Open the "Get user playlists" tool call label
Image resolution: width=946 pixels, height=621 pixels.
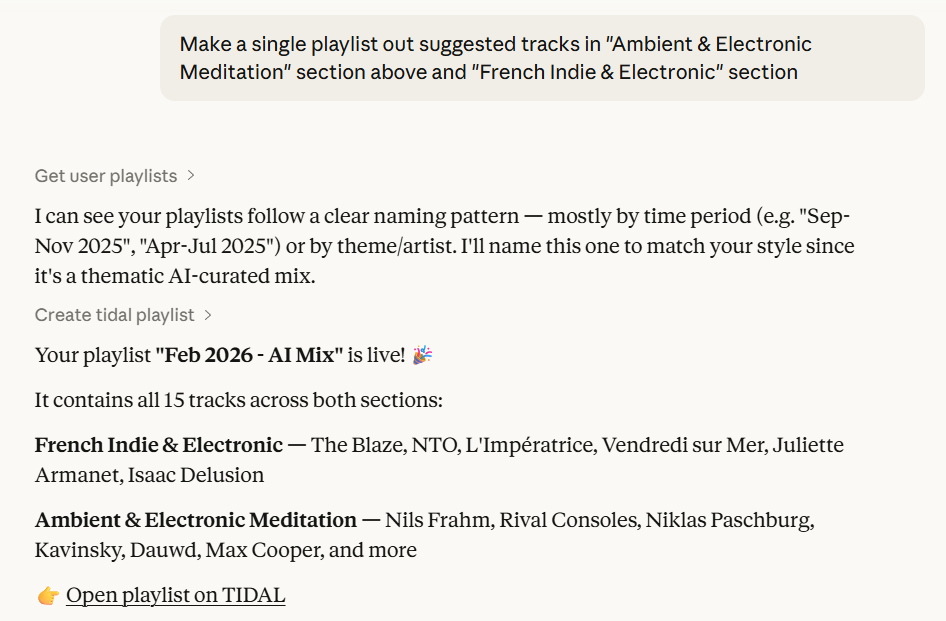click(106, 176)
